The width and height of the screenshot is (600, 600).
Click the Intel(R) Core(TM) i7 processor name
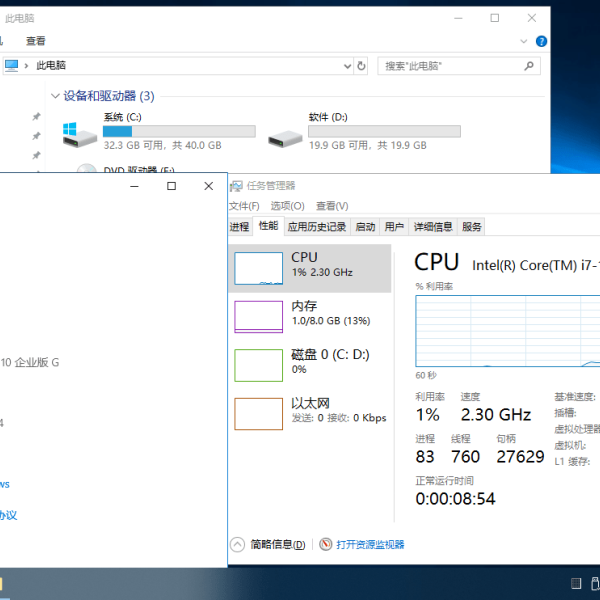pos(536,265)
